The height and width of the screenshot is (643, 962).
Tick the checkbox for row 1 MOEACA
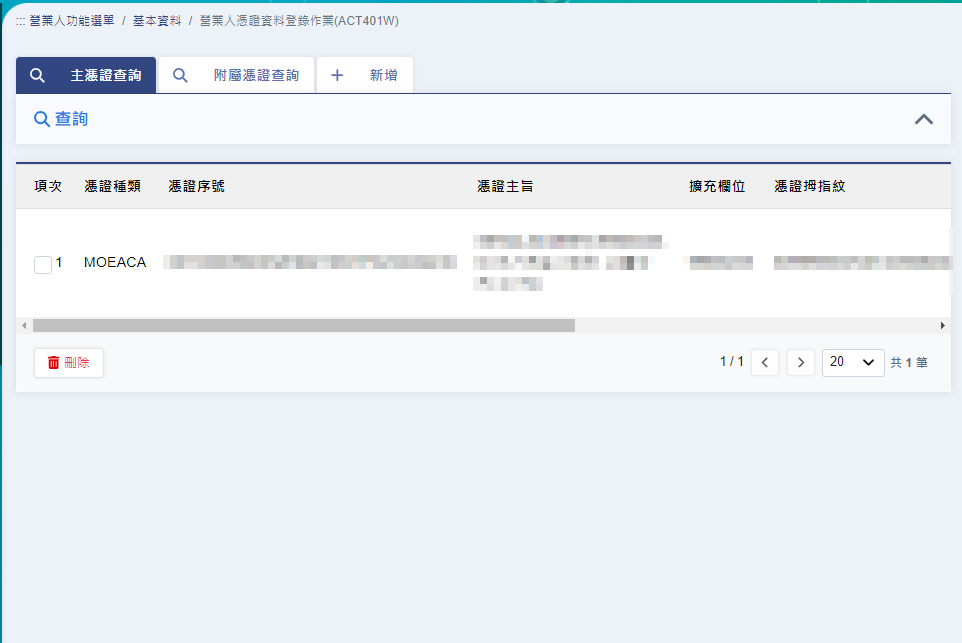(x=43, y=264)
